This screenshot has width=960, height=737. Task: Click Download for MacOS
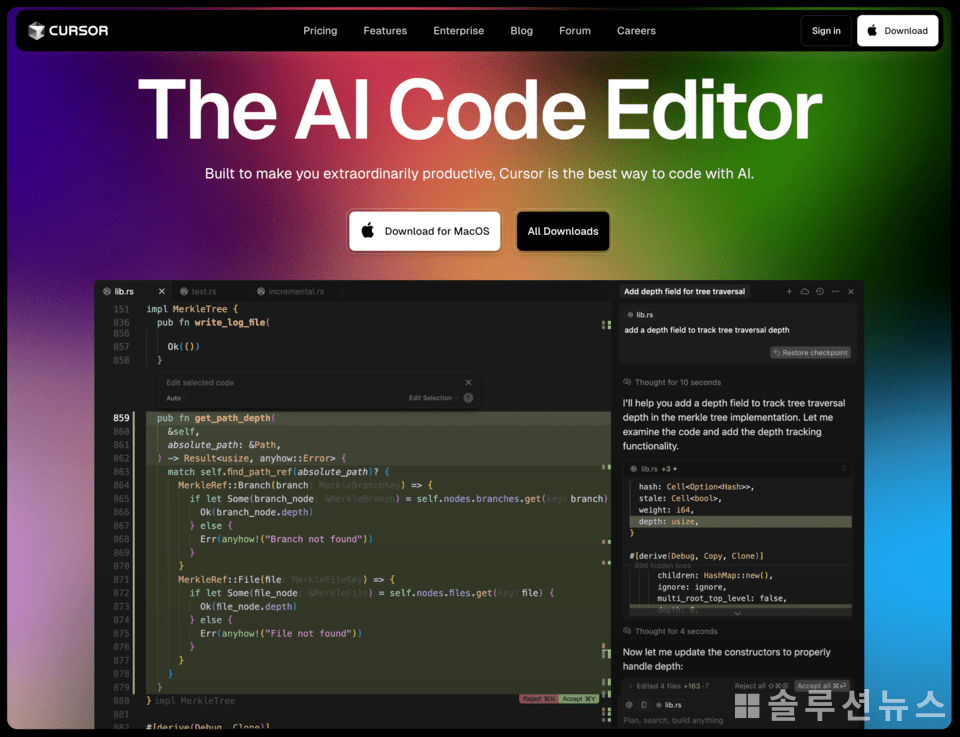(425, 231)
